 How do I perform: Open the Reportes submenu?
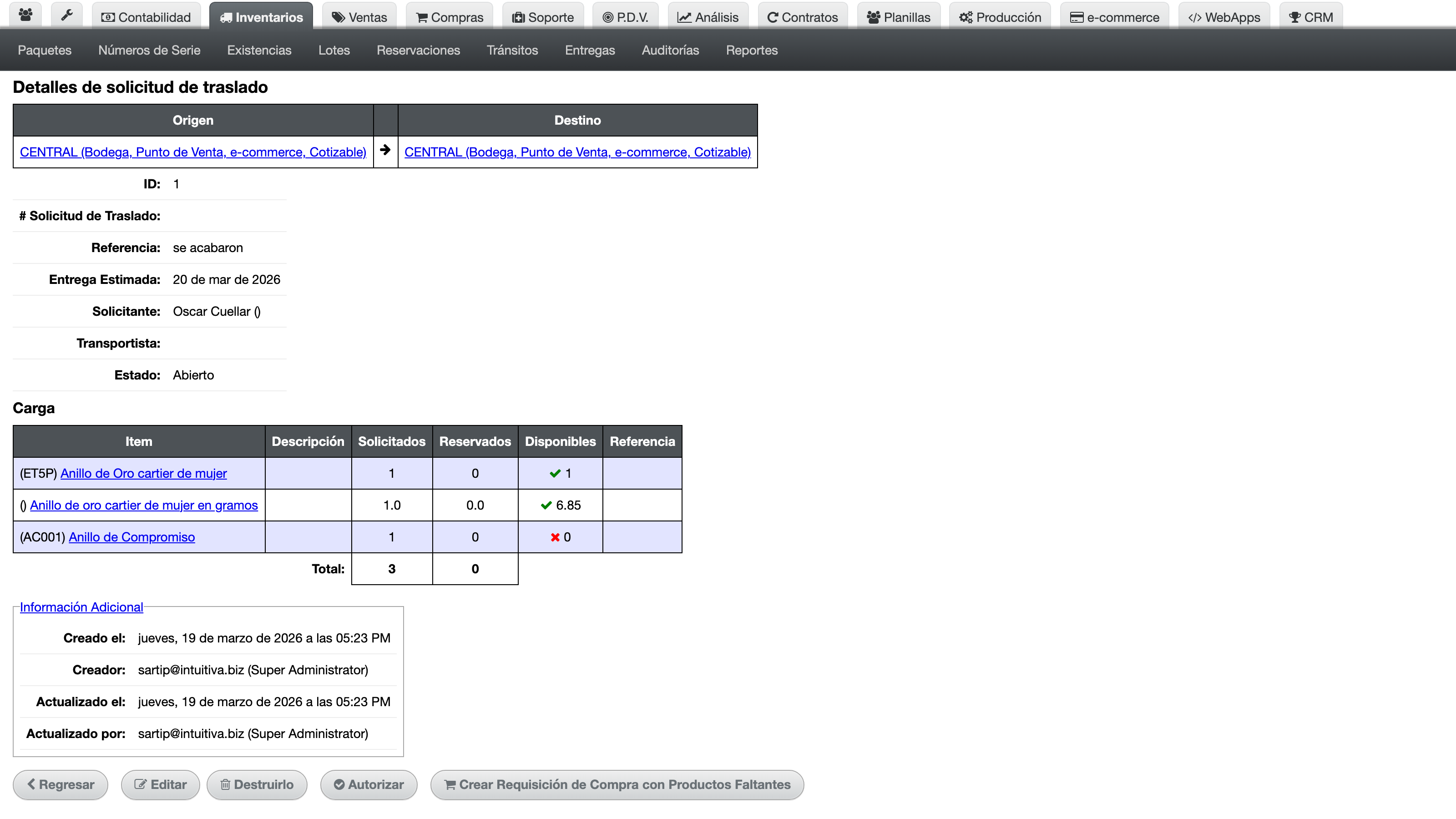(x=752, y=51)
